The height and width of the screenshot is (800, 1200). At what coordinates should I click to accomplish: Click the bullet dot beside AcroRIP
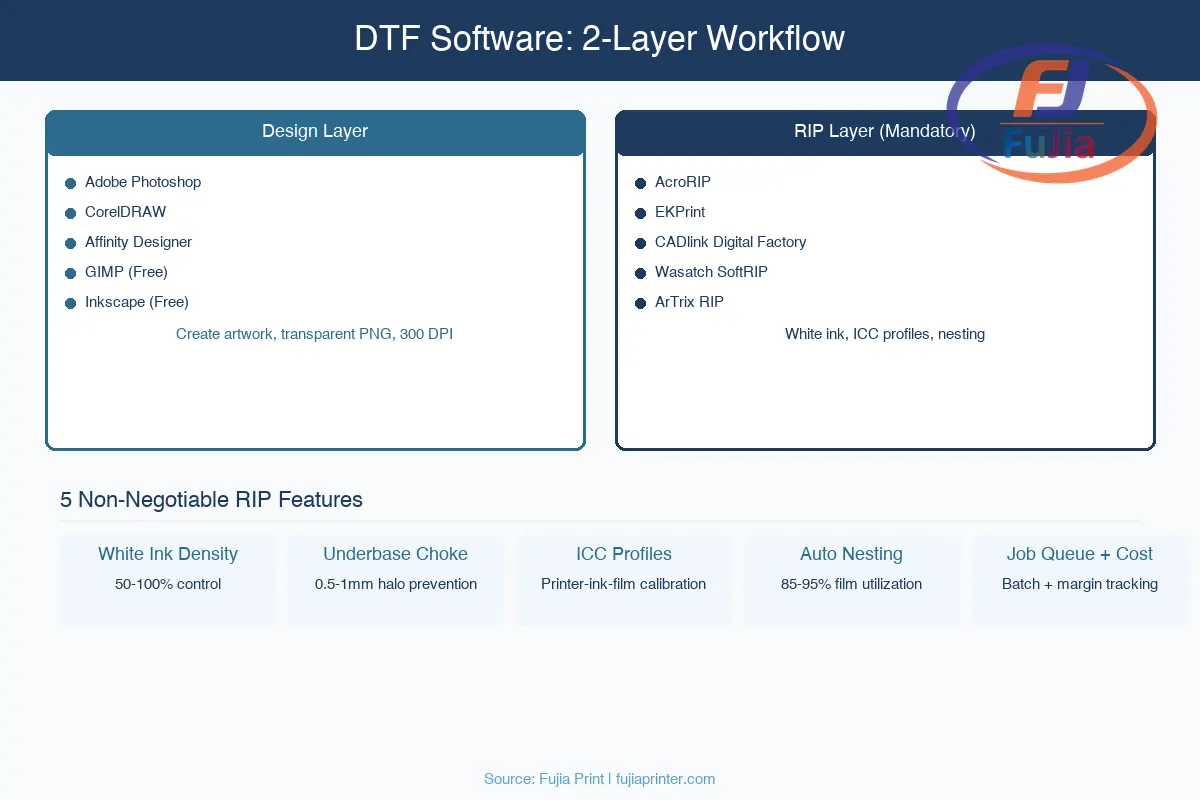click(x=640, y=183)
